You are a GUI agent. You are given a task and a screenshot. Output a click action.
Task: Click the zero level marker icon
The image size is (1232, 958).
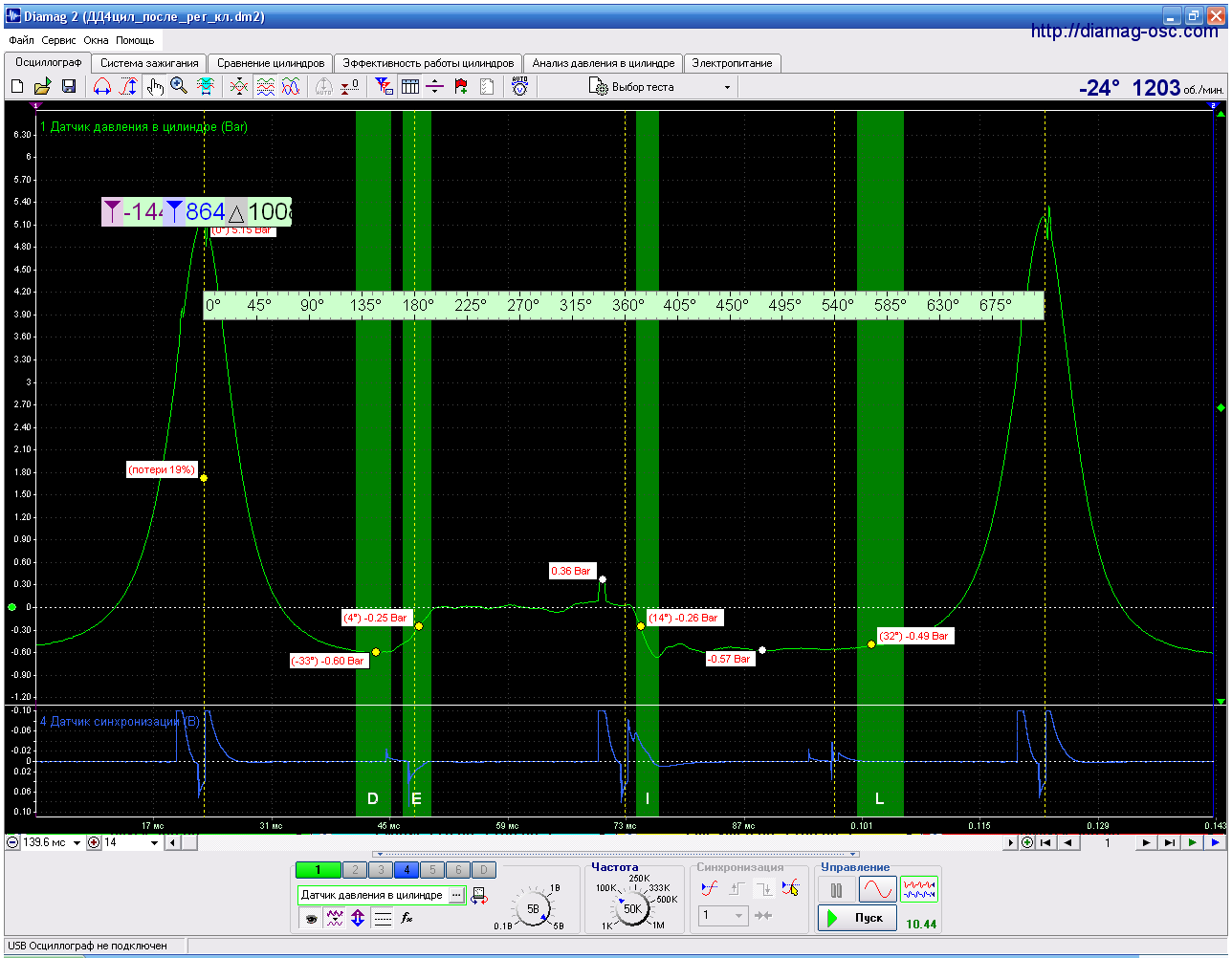(x=350, y=87)
